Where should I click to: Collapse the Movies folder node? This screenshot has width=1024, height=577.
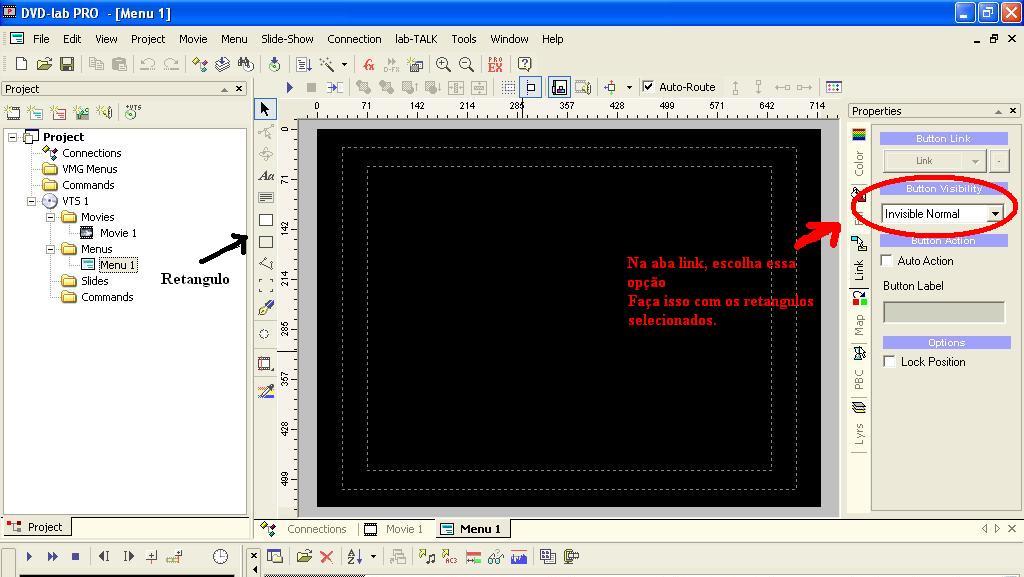click(50, 217)
